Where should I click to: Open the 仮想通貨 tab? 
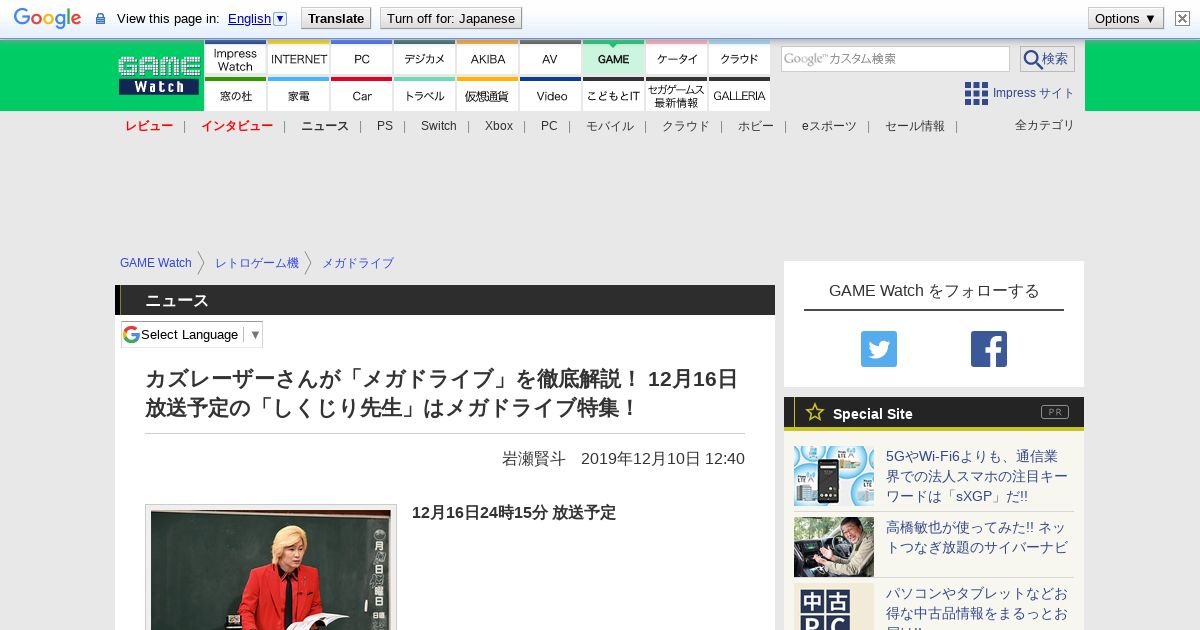tap(488, 95)
